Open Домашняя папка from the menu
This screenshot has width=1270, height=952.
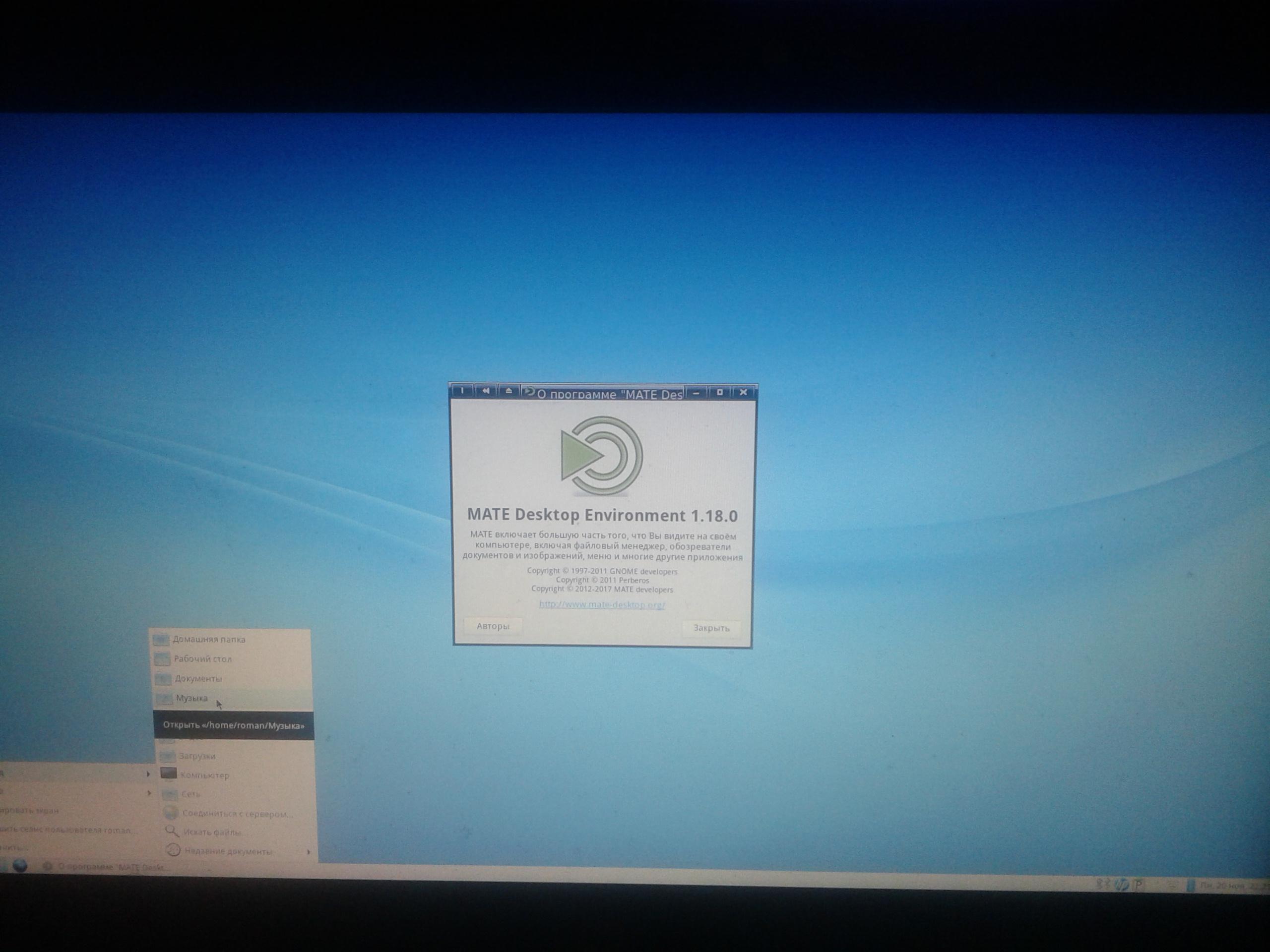coord(208,639)
